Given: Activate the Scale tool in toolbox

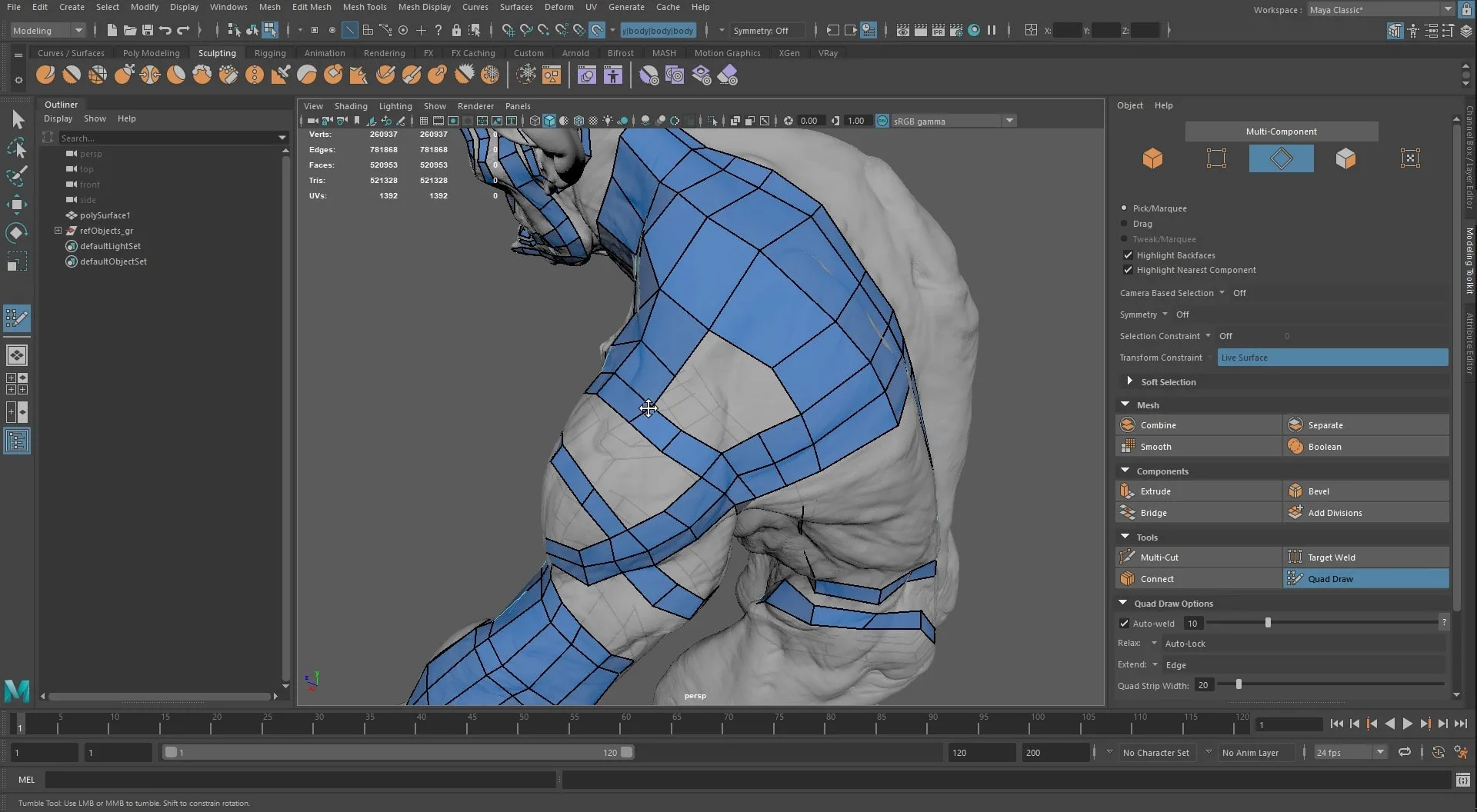Looking at the screenshot, I should 17,261.
